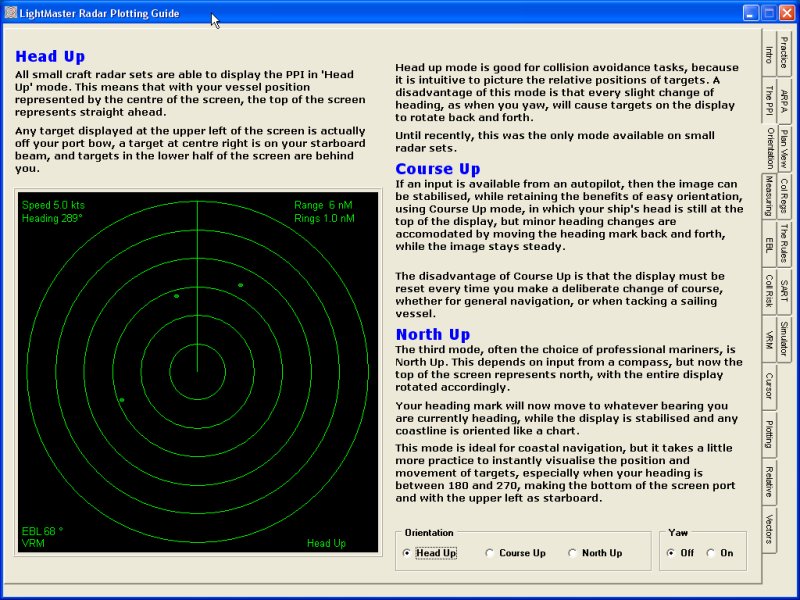Screen dimensions: 800x600
Task: Select the North Up orientation option
Action: pos(572,553)
